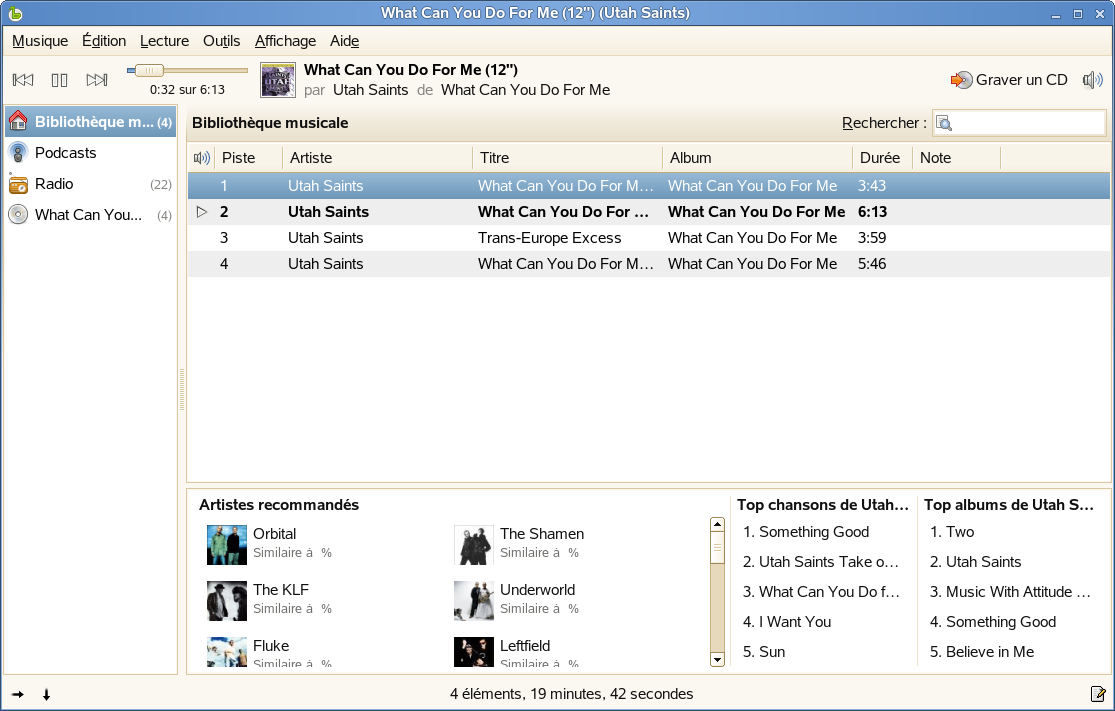Sort by now-playing speaker column
The height and width of the screenshot is (711, 1115).
pos(202,158)
